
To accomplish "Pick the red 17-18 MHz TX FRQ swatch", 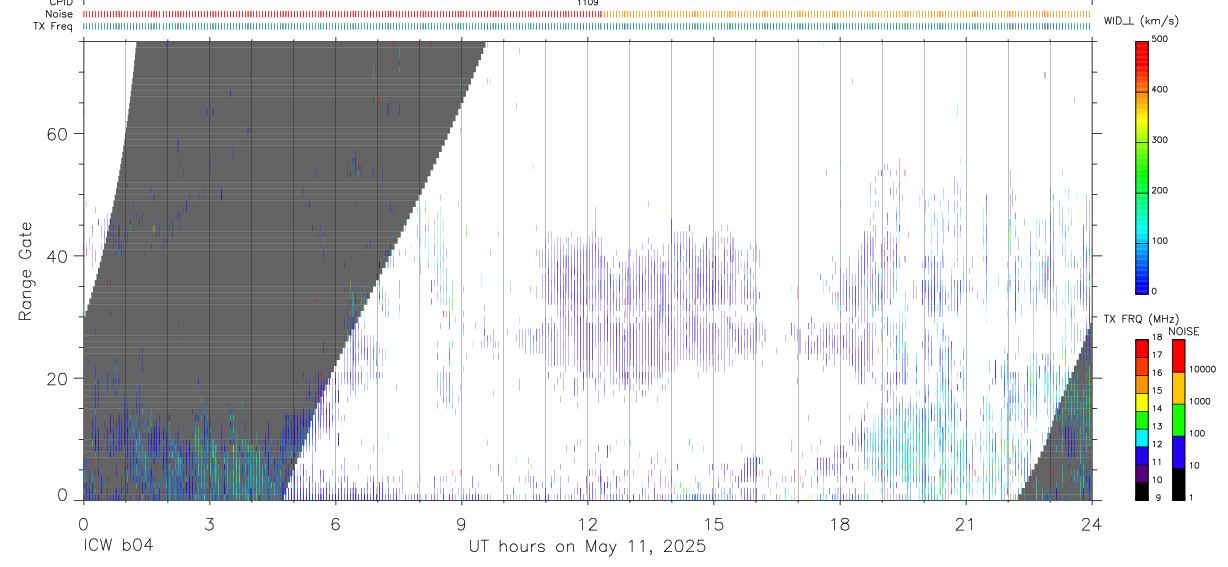I will point(1142,348).
